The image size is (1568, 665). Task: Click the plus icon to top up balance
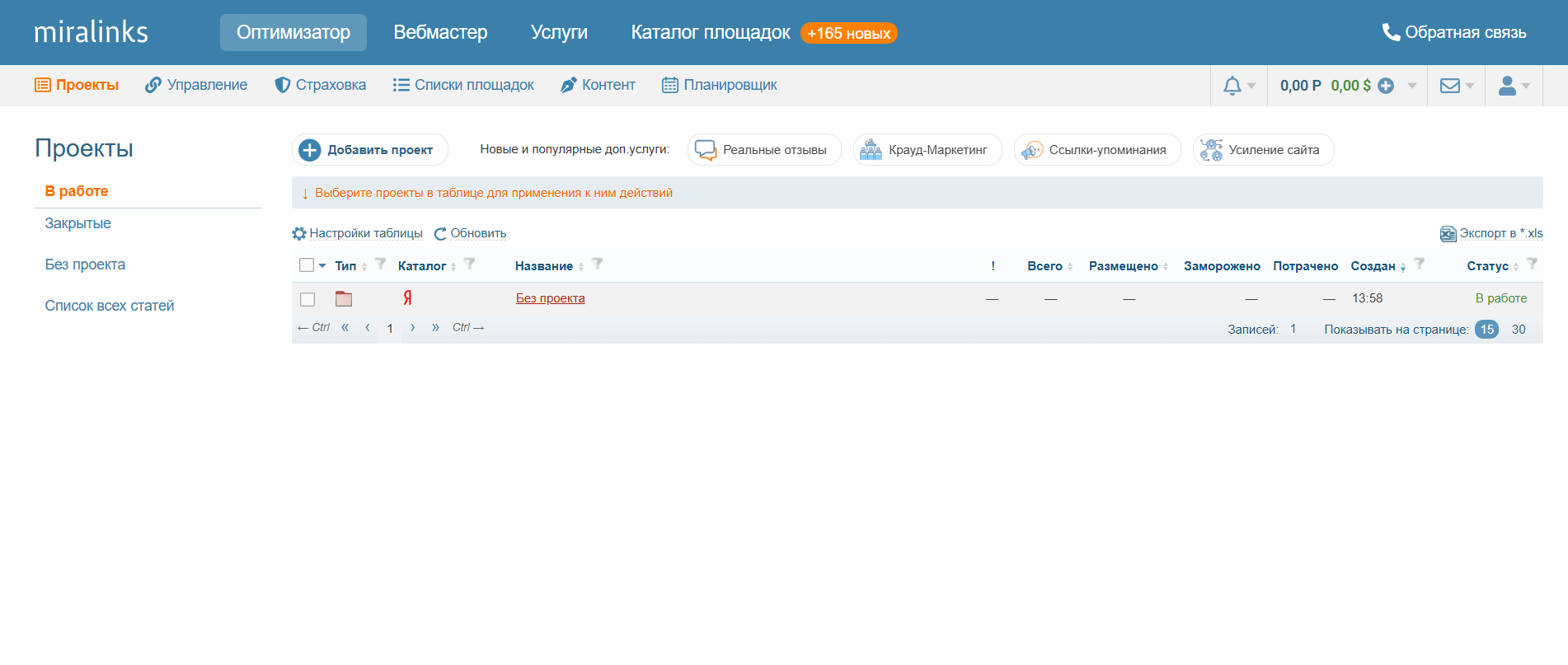(1386, 86)
